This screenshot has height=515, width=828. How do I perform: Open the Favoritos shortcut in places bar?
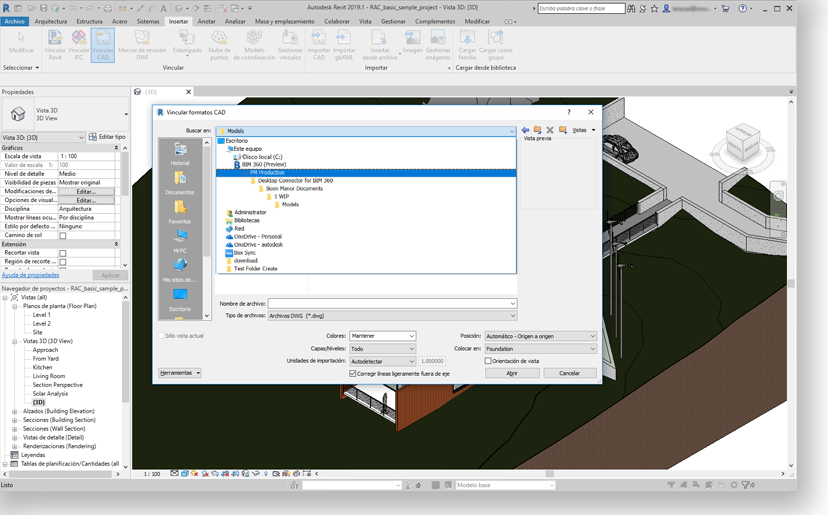(180, 212)
